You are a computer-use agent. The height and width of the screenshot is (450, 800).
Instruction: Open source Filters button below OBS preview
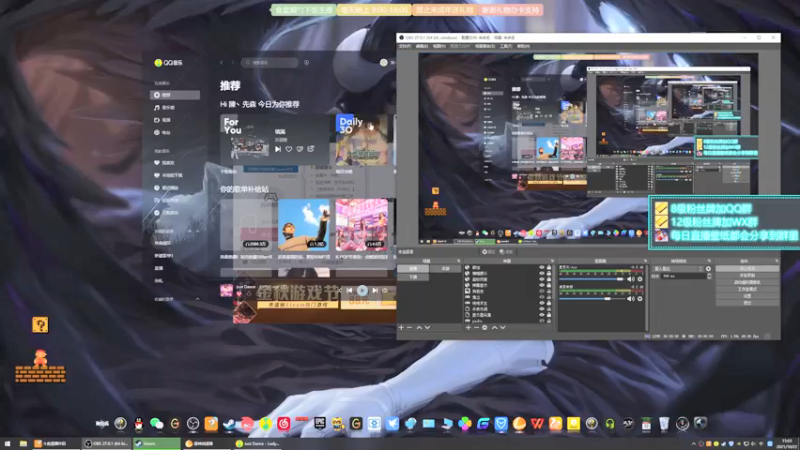[507, 252]
